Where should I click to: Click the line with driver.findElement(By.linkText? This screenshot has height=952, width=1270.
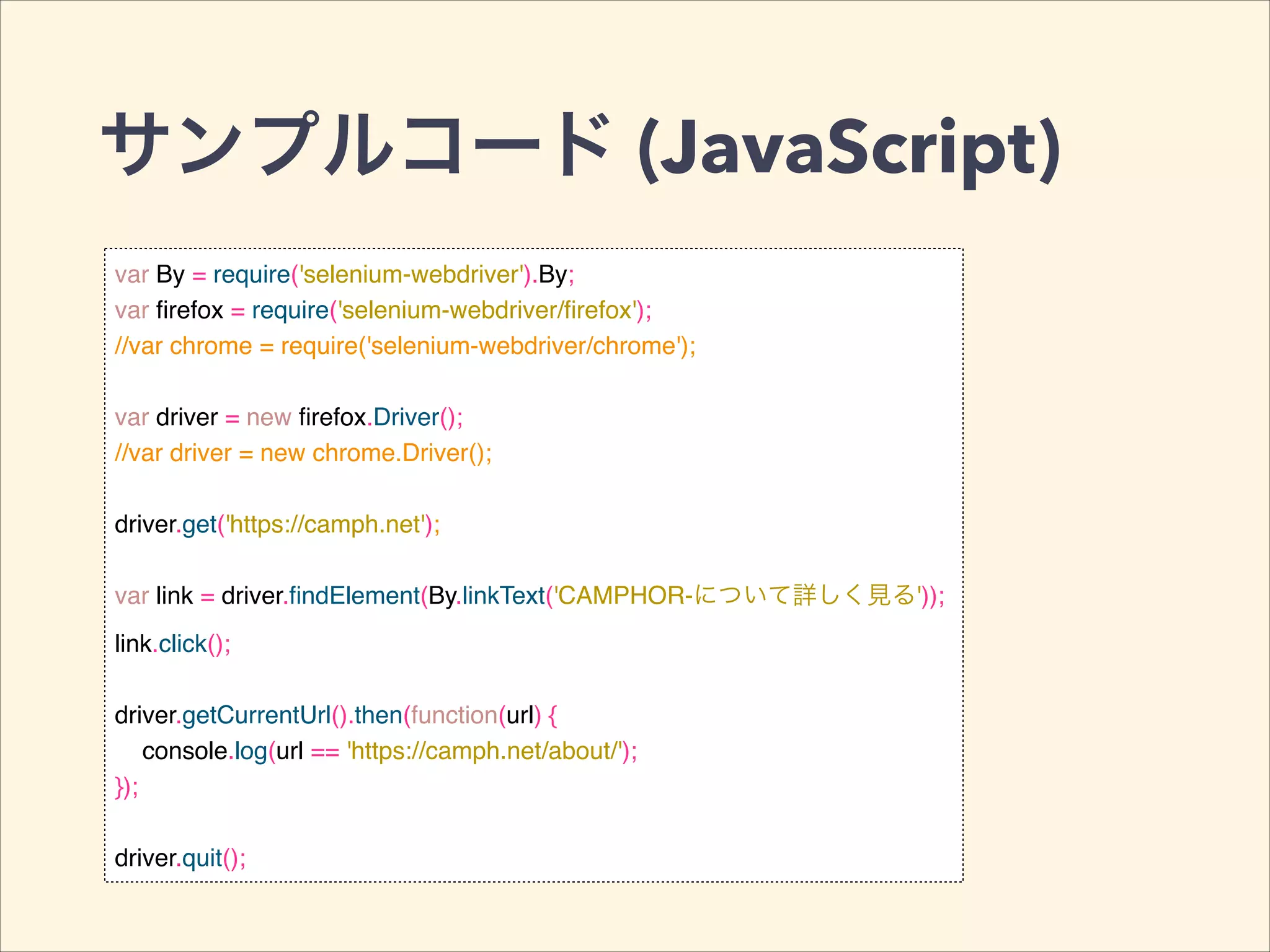(530, 596)
